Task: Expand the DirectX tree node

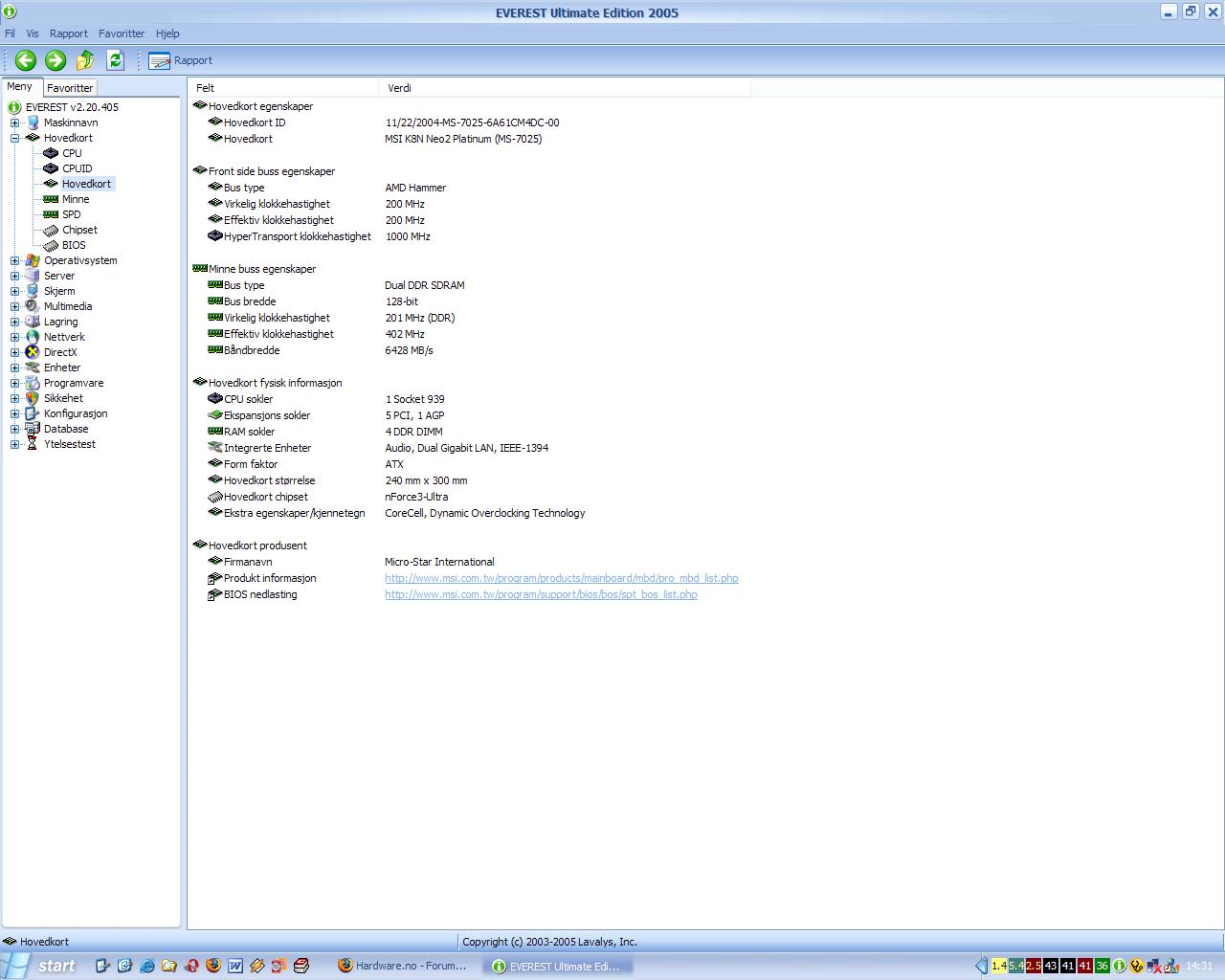Action: click(14, 352)
